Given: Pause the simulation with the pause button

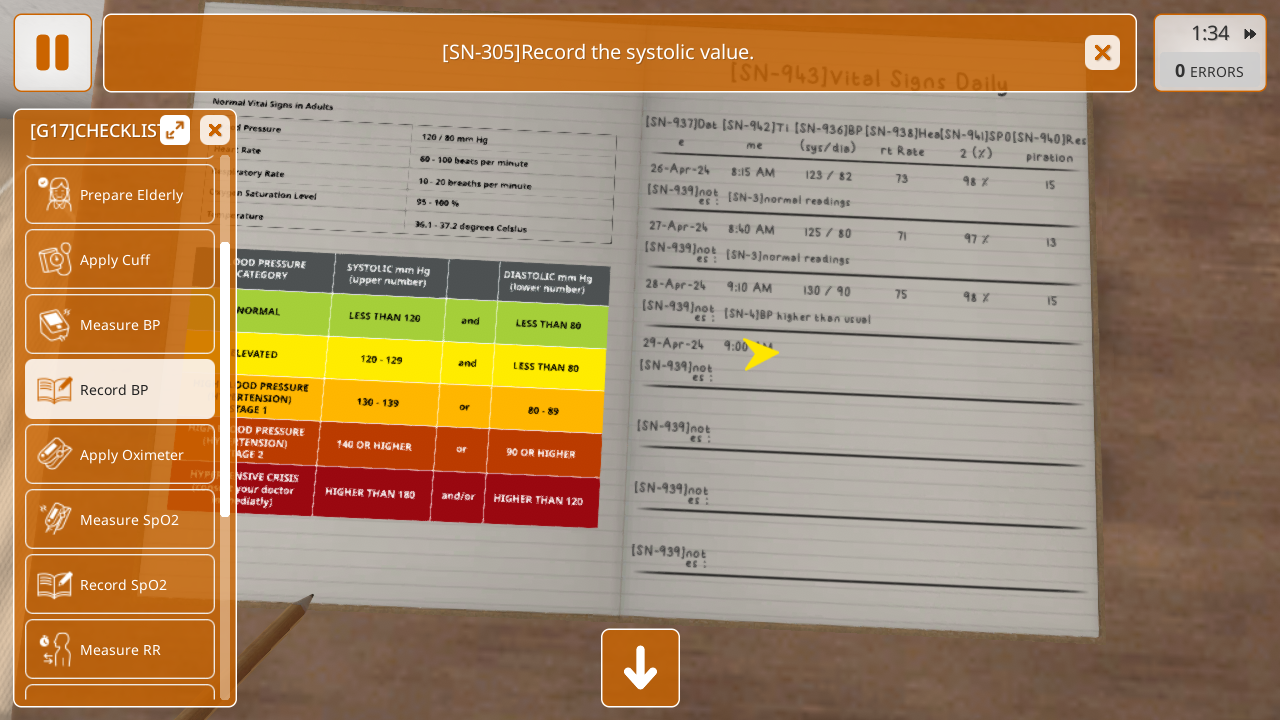Looking at the screenshot, I should coord(52,53).
